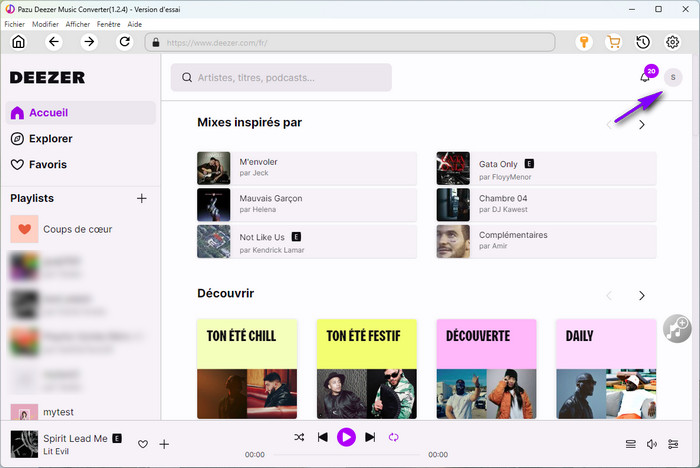
Task: Like the track Spirit Lead Me
Action: coord(143,444)
